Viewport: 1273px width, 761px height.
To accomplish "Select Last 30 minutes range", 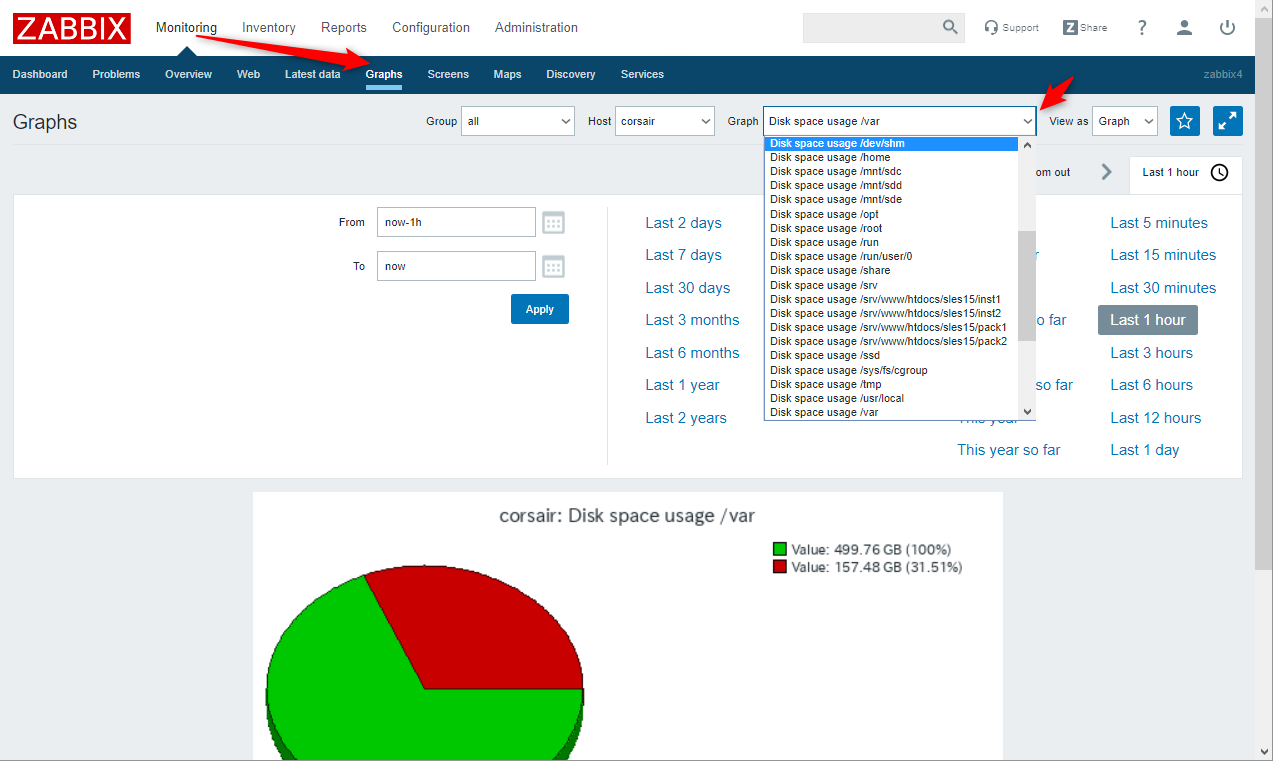I will point(1163,288).
